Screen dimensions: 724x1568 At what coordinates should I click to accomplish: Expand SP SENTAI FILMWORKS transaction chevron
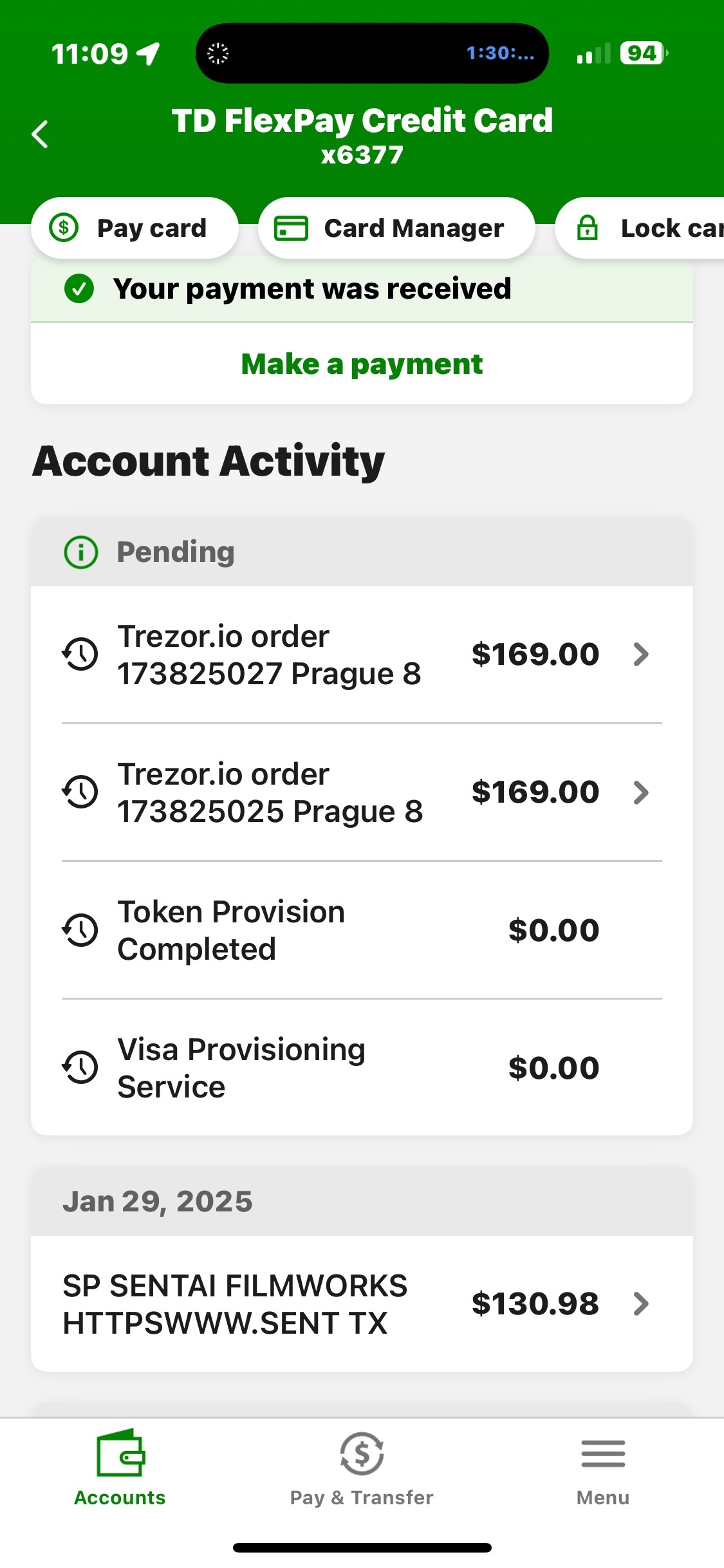click(x=641, y=1304)
